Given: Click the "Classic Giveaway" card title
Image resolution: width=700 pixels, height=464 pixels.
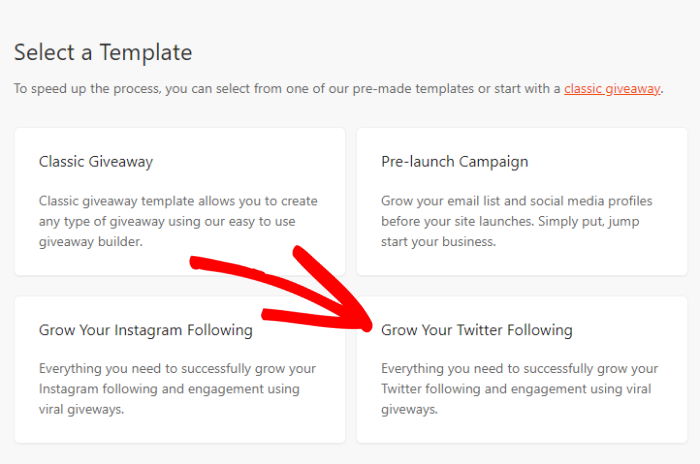Looking at the screenshot, I should [x=96, y=161].
